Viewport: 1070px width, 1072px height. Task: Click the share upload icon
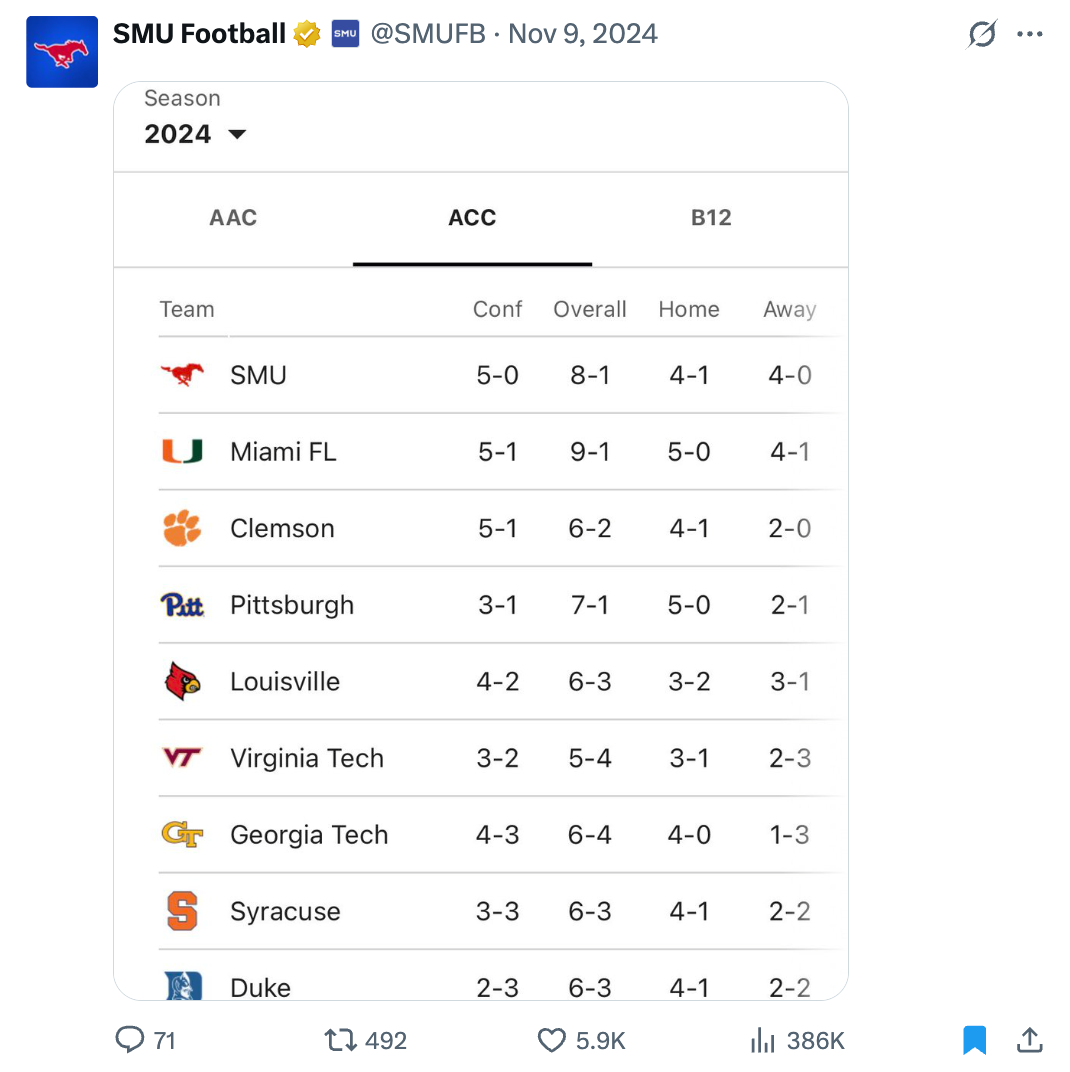1029,1040
